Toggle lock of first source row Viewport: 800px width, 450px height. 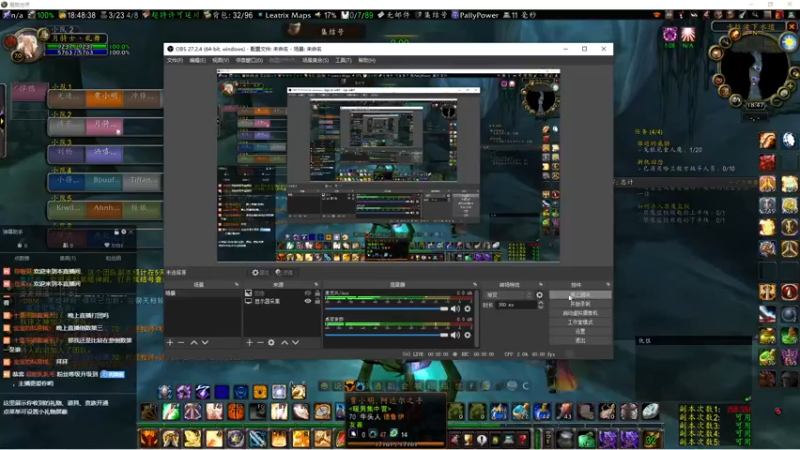[x=317, y=293]
